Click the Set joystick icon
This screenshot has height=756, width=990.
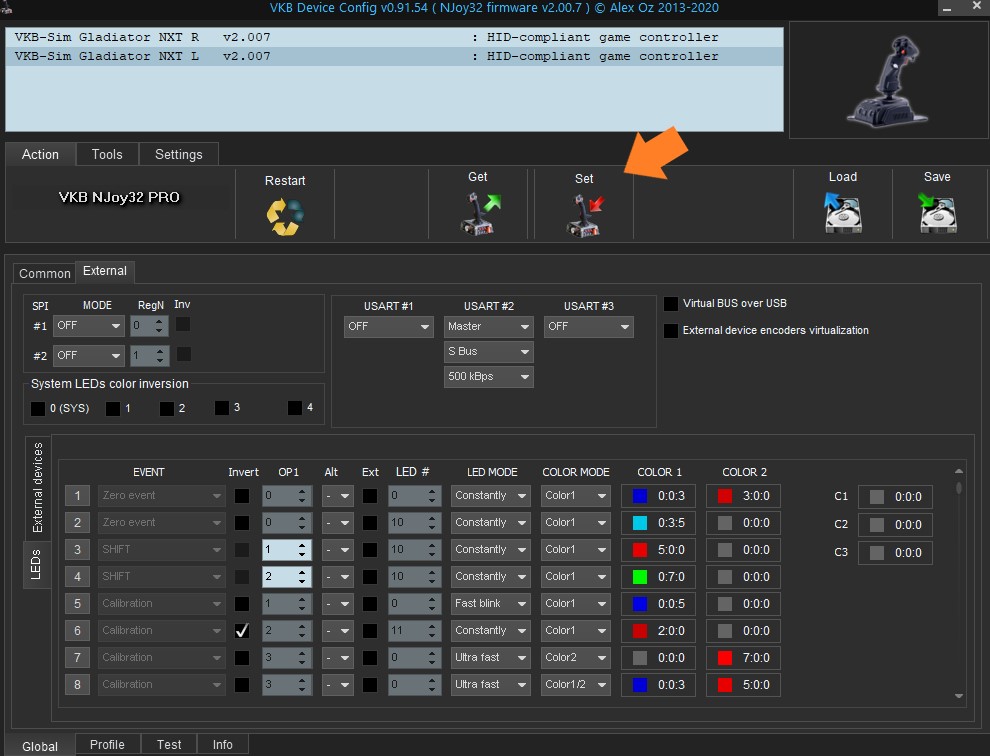pyautogui.click(x=584, y=214)
